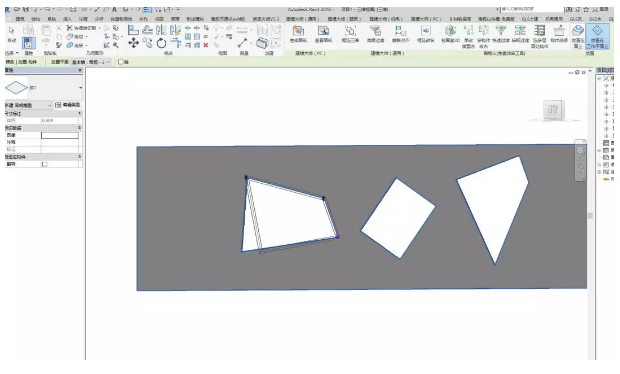This screenshot has height=374, width=620.
Task: Click the red X delete icon
Action: pyautogui.click(x=206, y=45)
